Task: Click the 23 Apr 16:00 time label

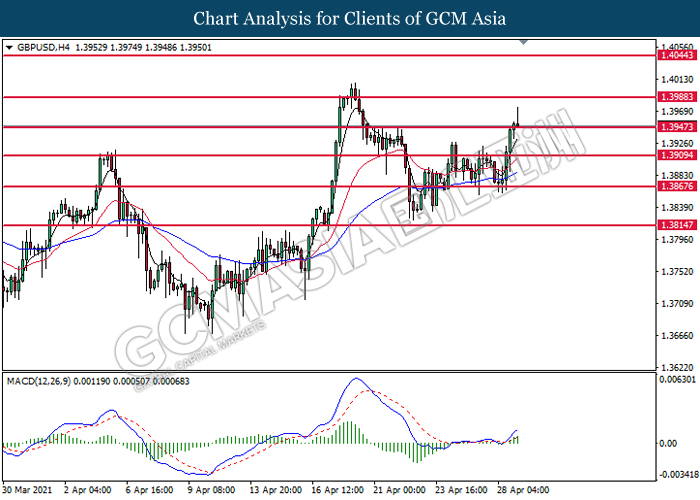Action: tap(462, 490)
